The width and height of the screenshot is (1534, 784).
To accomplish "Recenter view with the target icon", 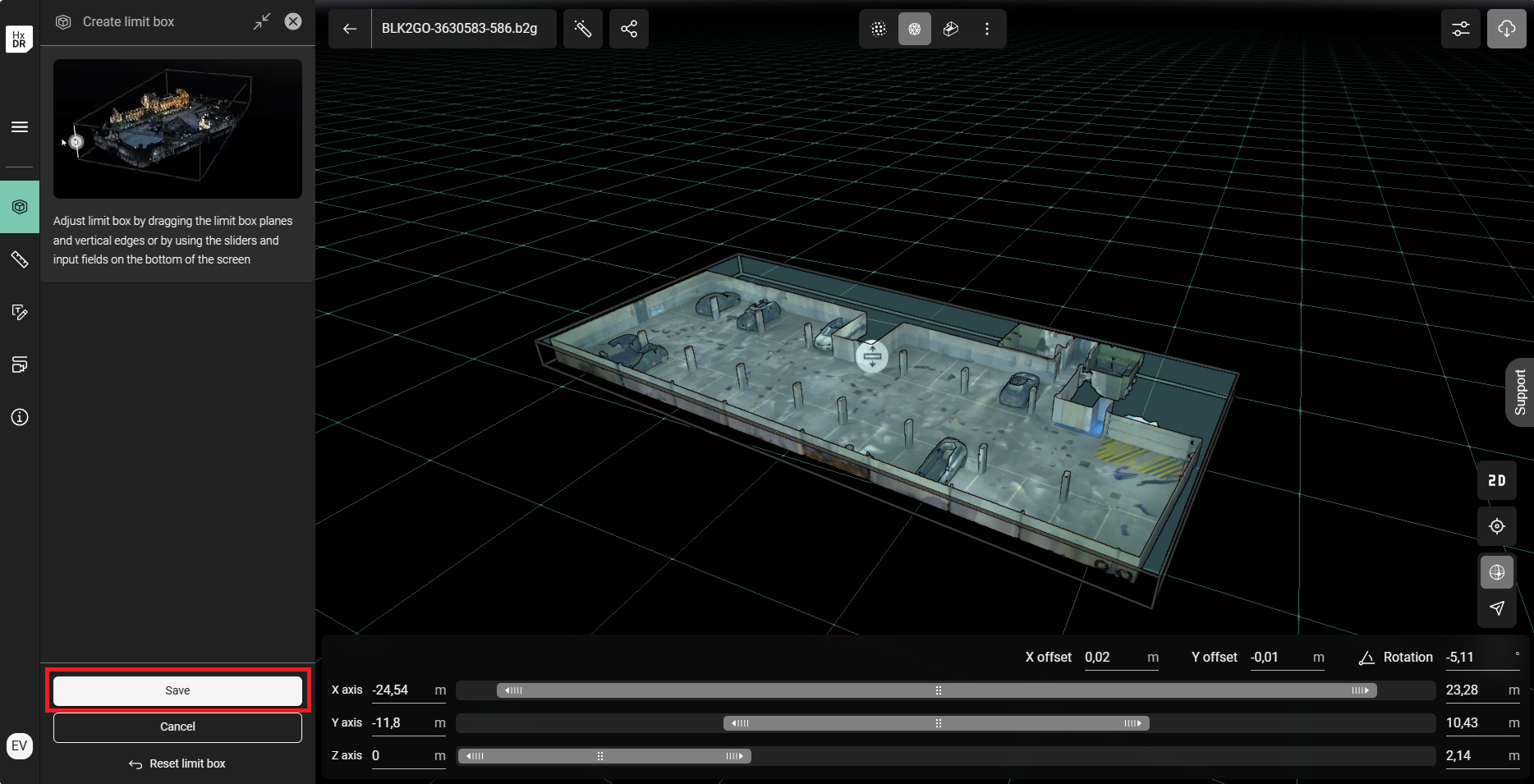I will tap(1497, 526).
